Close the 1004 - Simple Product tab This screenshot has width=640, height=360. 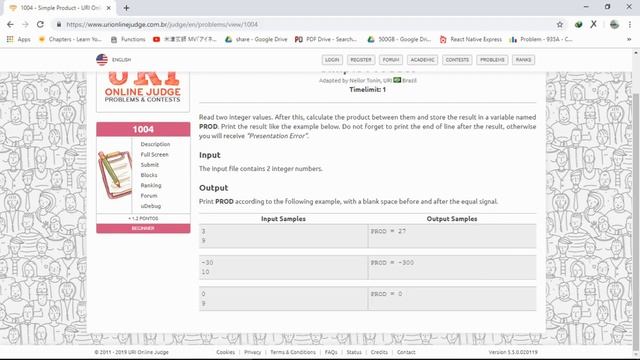109,8
